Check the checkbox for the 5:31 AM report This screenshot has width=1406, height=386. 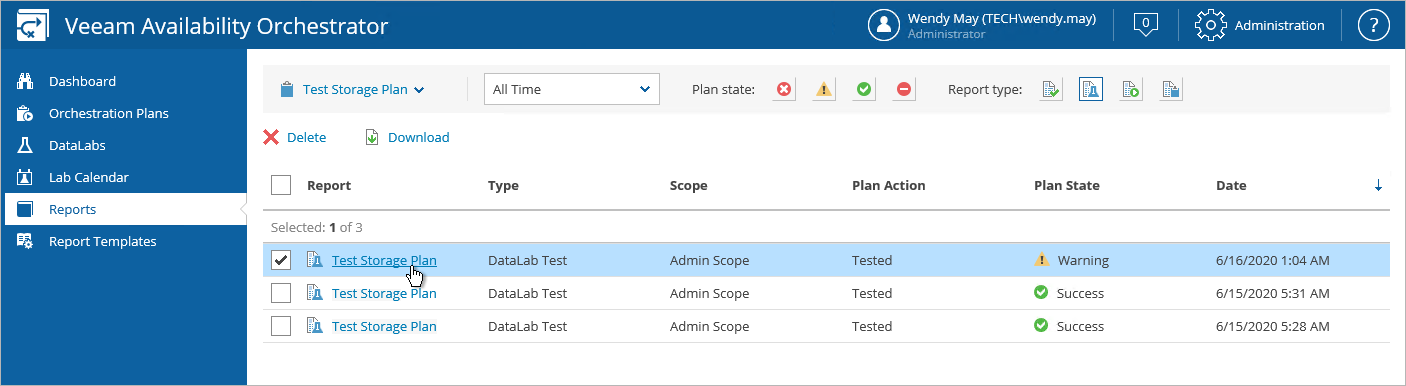tap(281, 293)
